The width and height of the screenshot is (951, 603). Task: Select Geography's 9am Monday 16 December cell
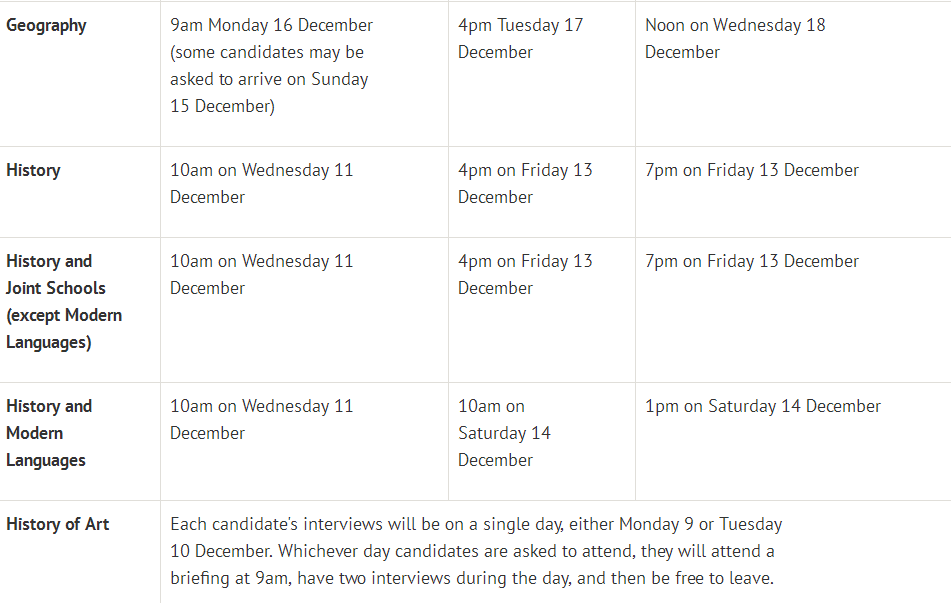click(x=271, y=25)
